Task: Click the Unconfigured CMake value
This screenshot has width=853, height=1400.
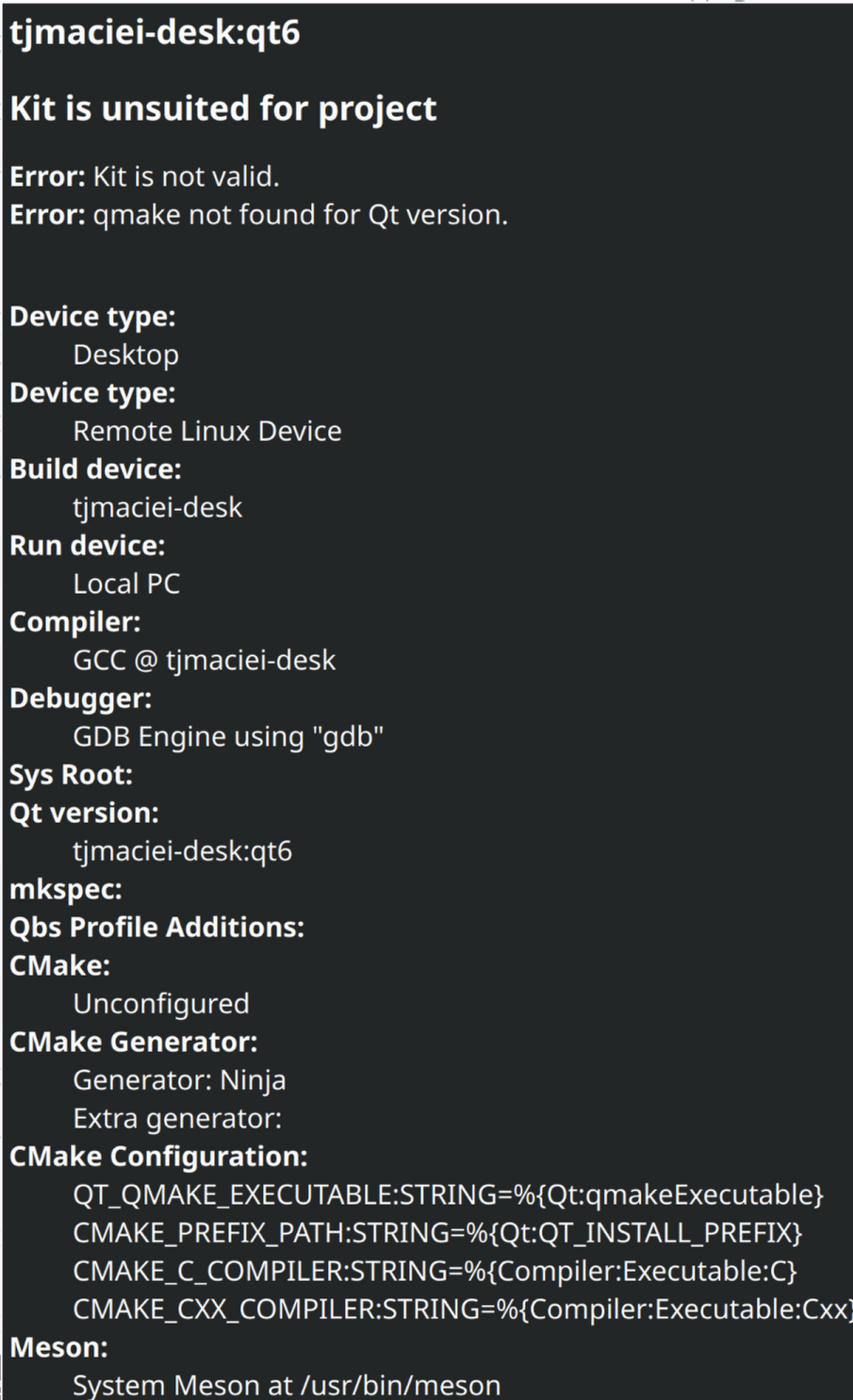Action: [161, 1004]
